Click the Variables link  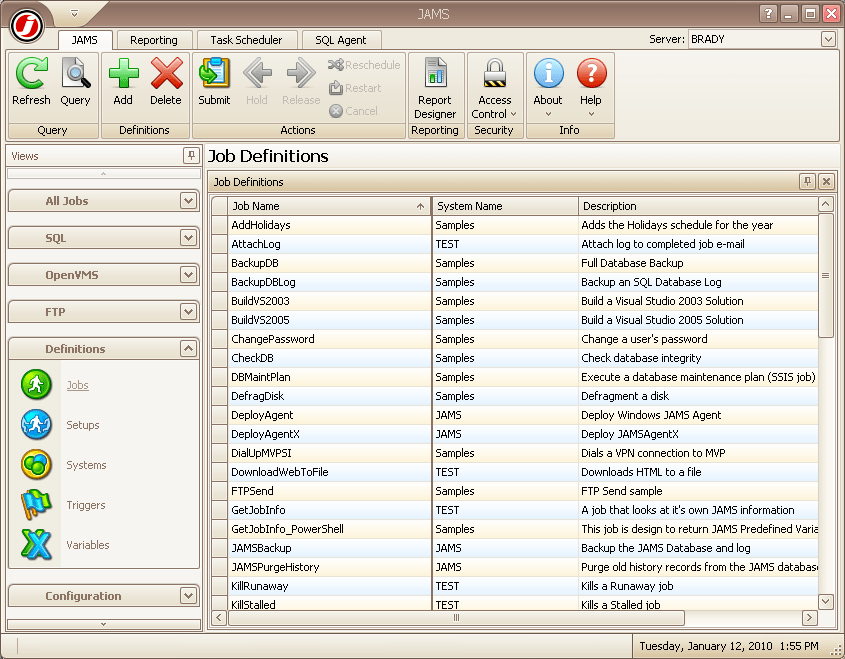pyautogui.click(x=88, y=545)
